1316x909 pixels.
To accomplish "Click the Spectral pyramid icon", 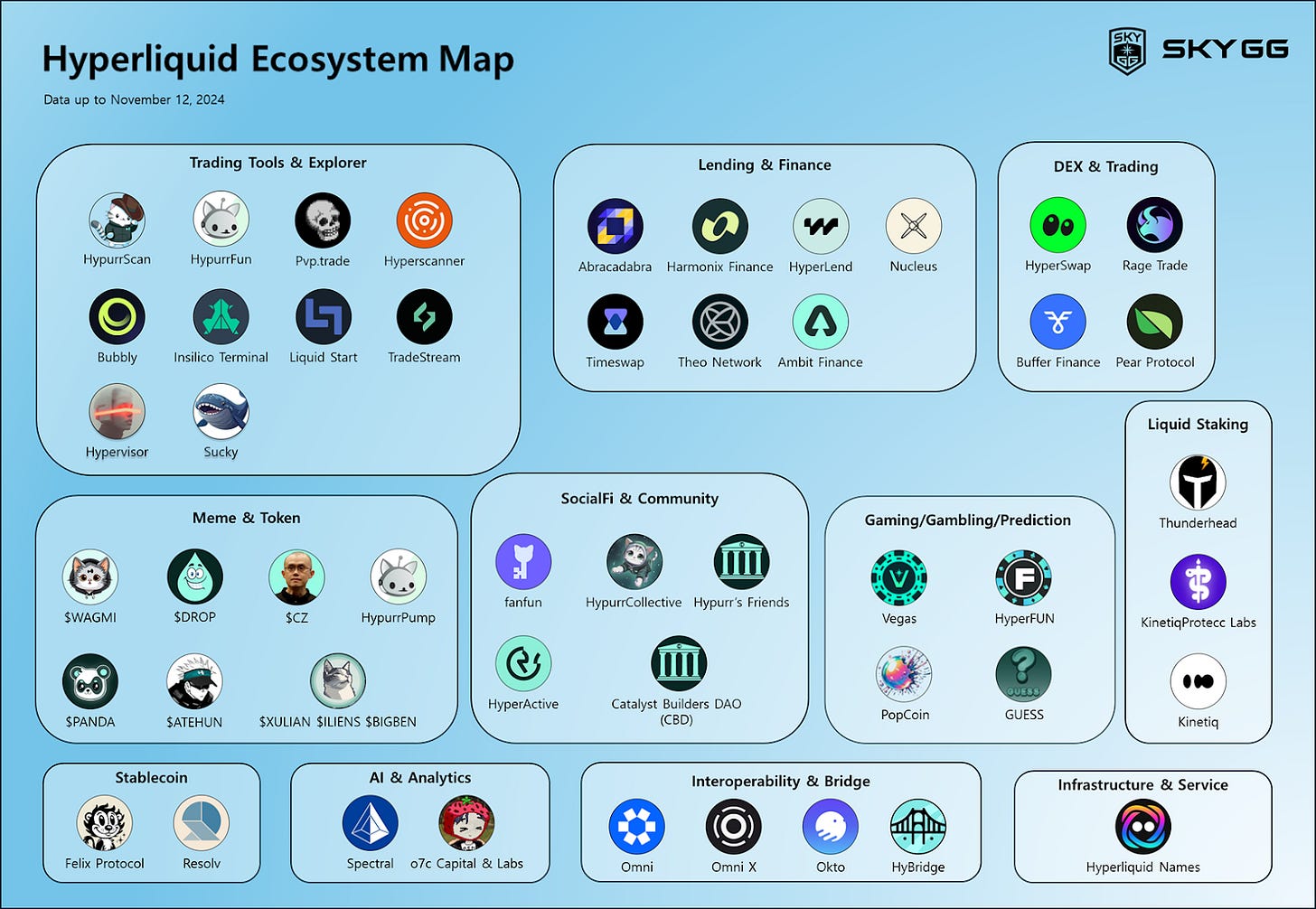I will (x=371, y=823).
